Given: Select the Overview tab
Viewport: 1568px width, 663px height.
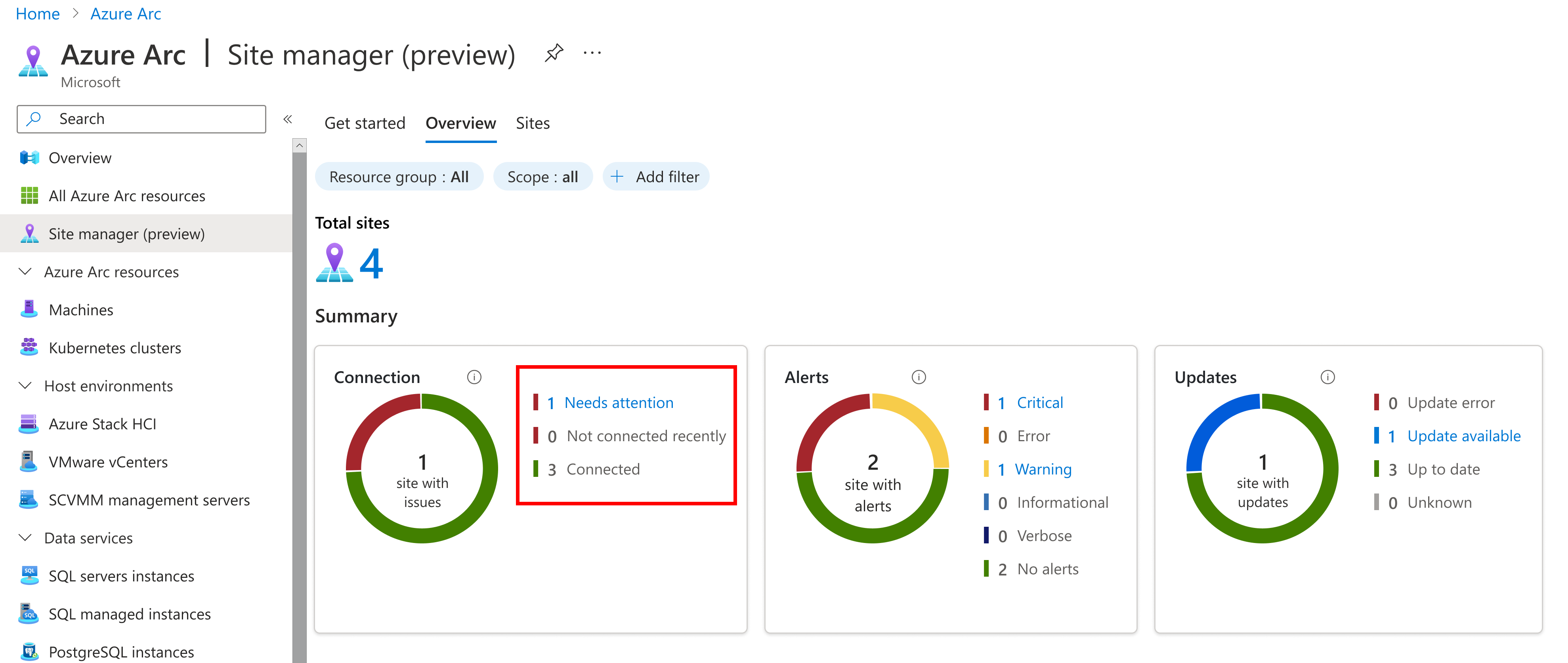Looking at the screenshot, I should tap(461, 124).
